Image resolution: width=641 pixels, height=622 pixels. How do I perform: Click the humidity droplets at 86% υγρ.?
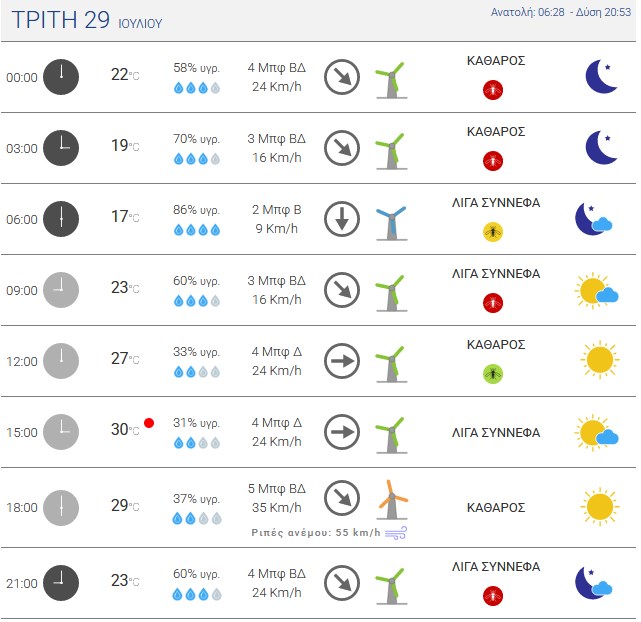[x=197, y=230]
